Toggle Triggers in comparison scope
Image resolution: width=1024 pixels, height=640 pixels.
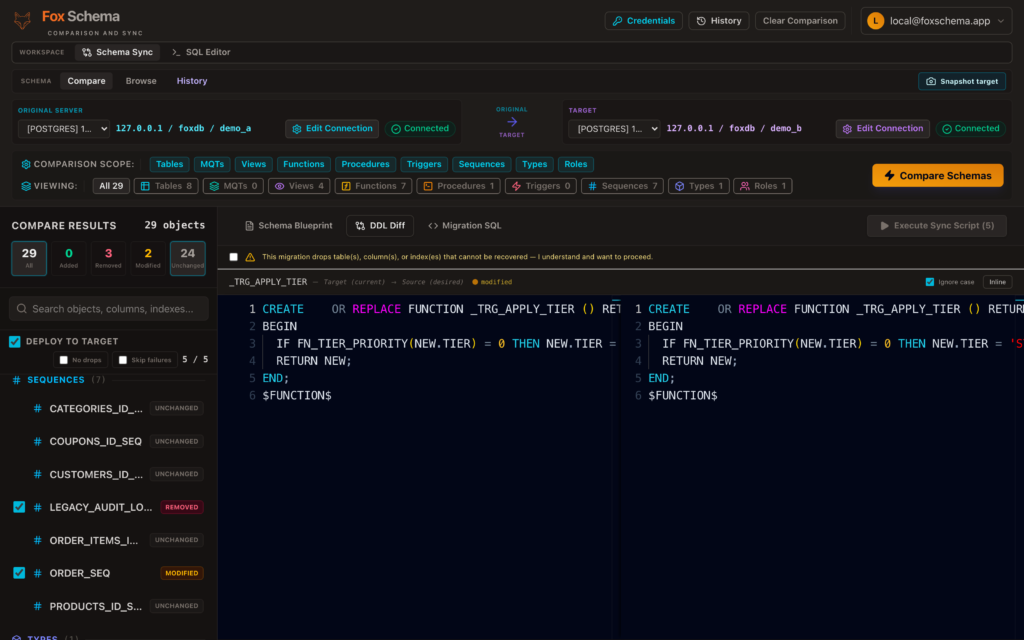click(424, 165)
